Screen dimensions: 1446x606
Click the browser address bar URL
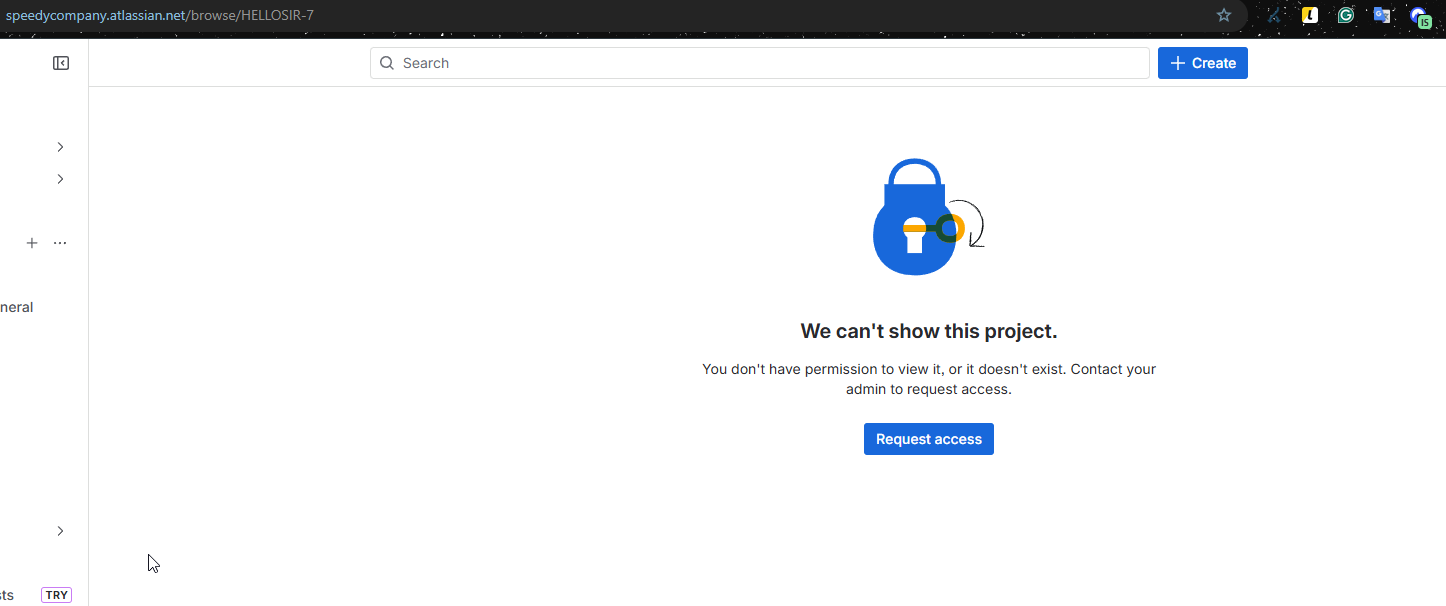[x=160, y=15]
